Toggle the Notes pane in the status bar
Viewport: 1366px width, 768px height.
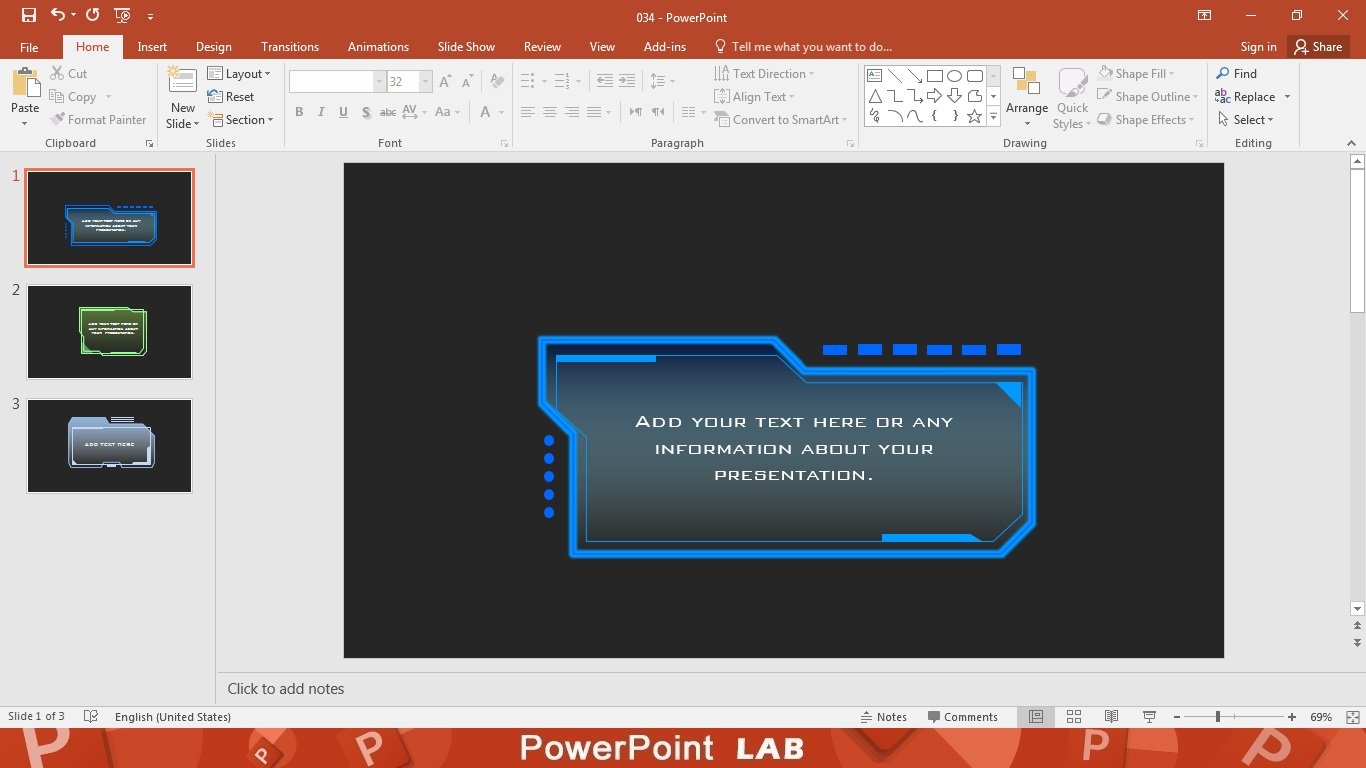point(883,717)
